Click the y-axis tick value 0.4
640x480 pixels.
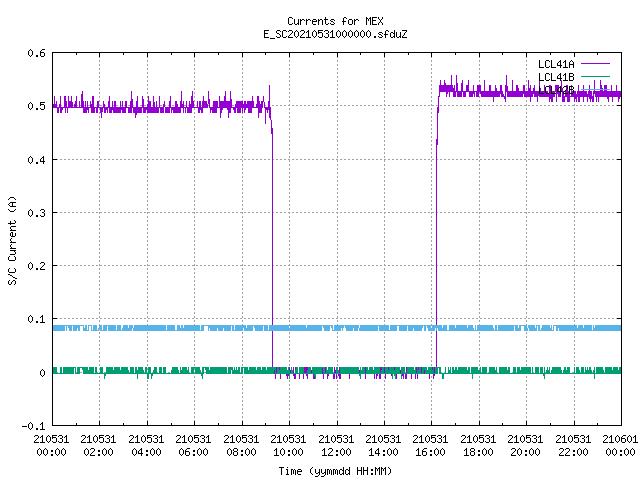click(36, 160)
